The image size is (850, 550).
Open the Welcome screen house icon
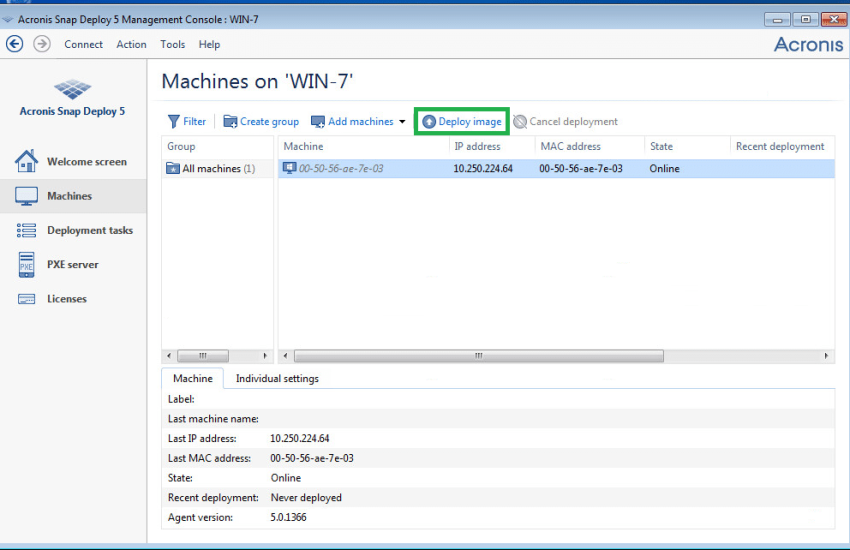(26, 161)
